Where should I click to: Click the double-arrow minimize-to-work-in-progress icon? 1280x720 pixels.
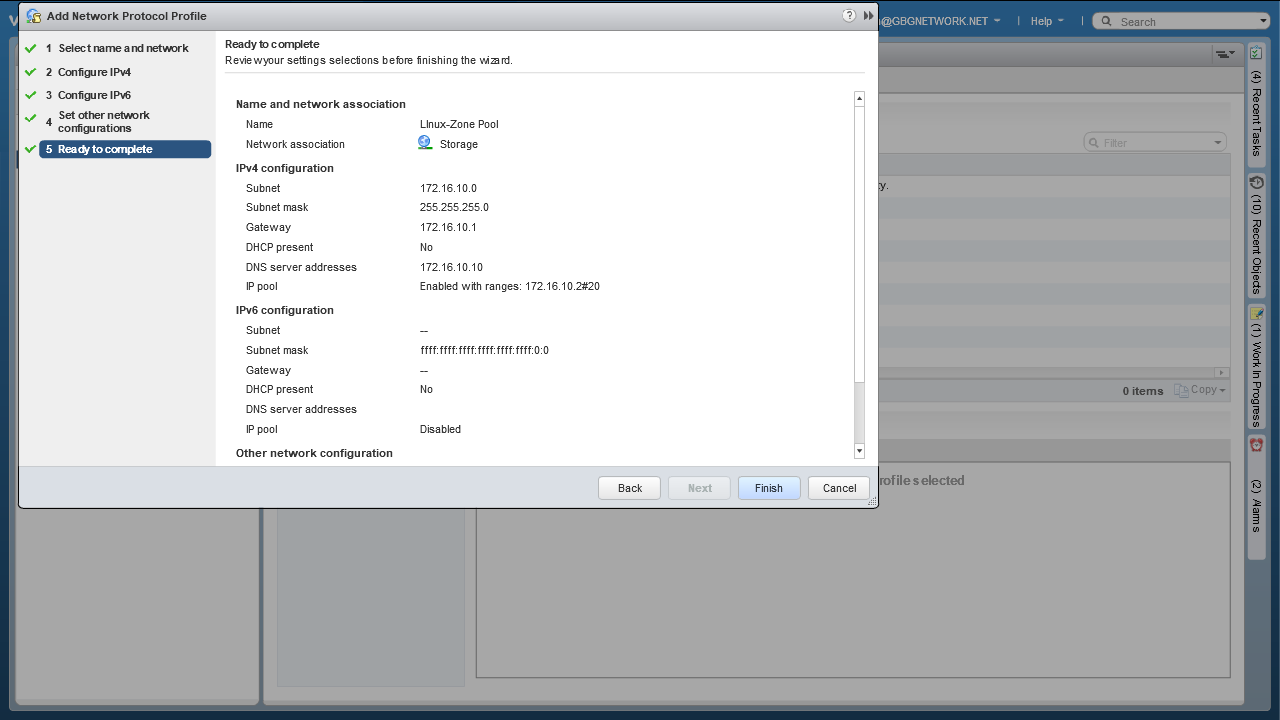pos(868,16)
